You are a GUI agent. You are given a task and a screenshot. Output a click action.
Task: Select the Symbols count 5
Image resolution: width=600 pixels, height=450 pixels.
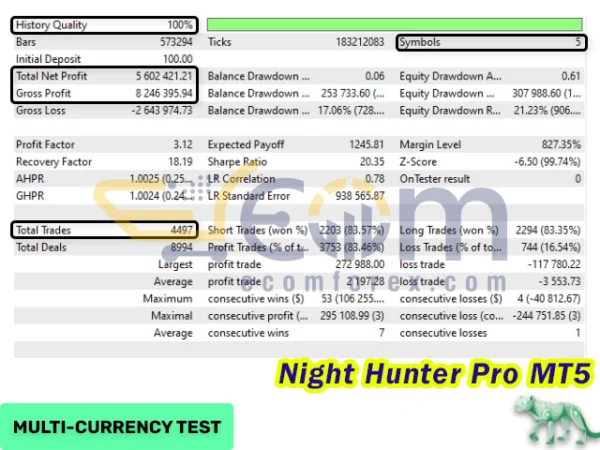(x=578, y=42)
